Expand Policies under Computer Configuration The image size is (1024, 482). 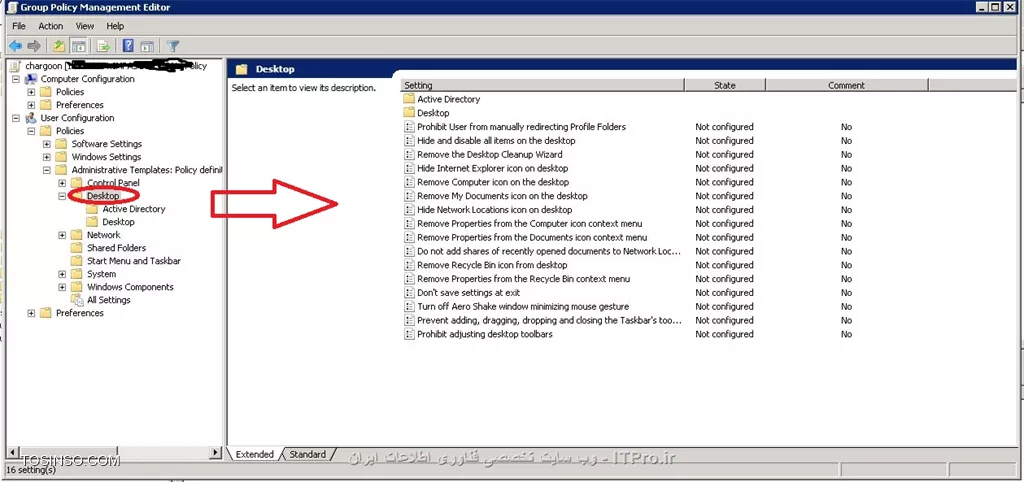tap(31, 92)
